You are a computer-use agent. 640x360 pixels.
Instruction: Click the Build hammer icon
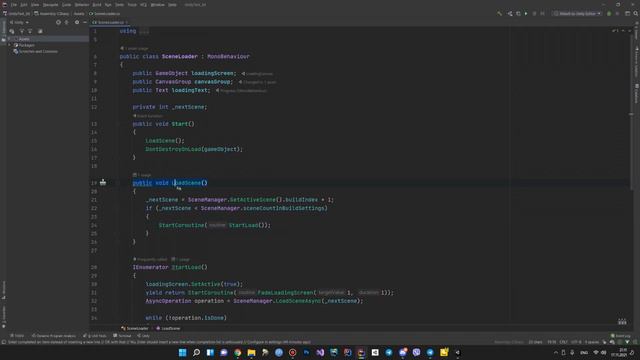[x=499, y=13]
